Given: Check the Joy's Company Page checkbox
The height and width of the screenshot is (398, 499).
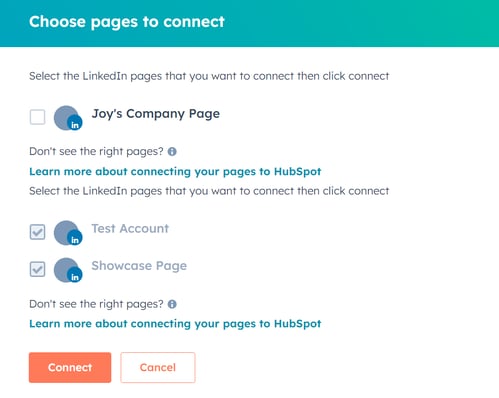Looking at the screenshot, I should tap(37, 117).
